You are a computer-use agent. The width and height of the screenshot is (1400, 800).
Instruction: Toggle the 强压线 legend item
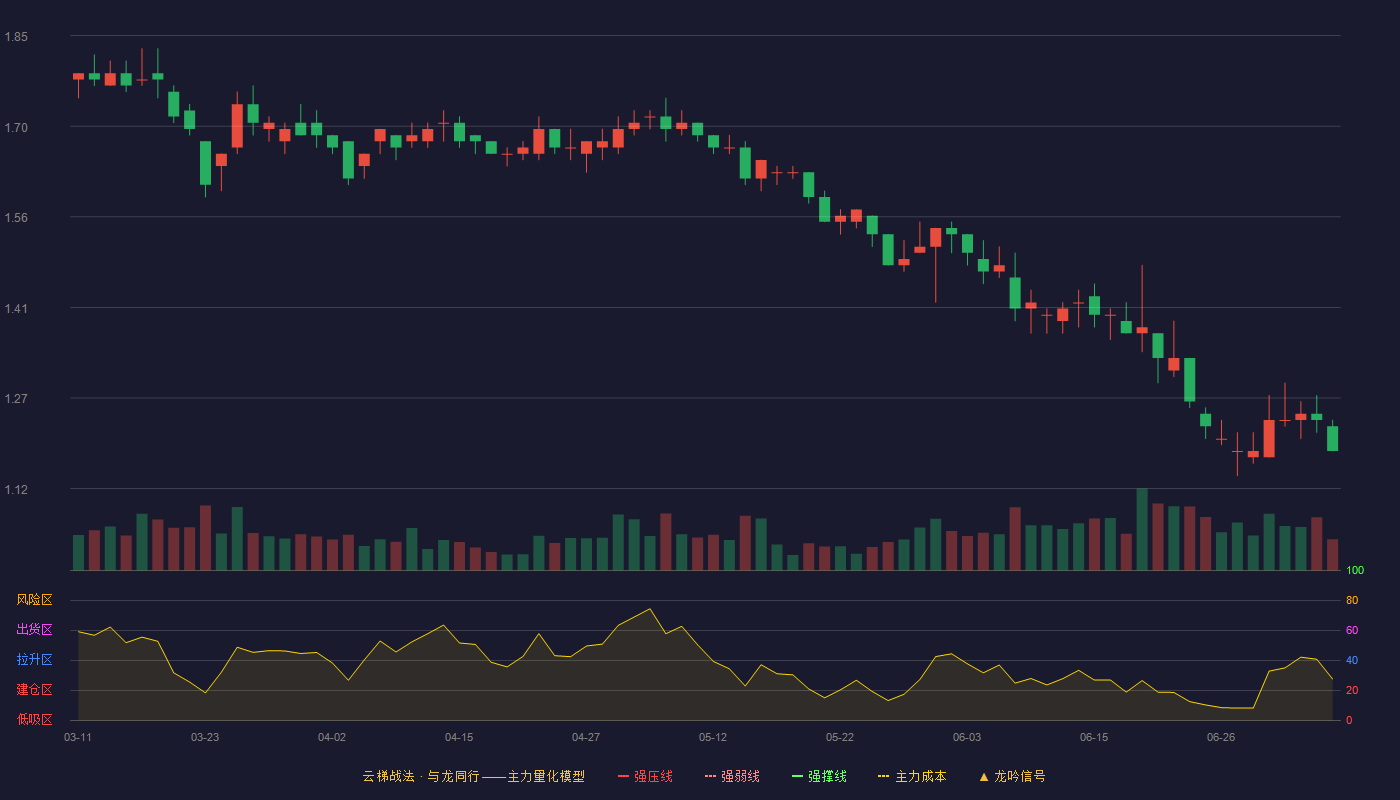[645, 776]
